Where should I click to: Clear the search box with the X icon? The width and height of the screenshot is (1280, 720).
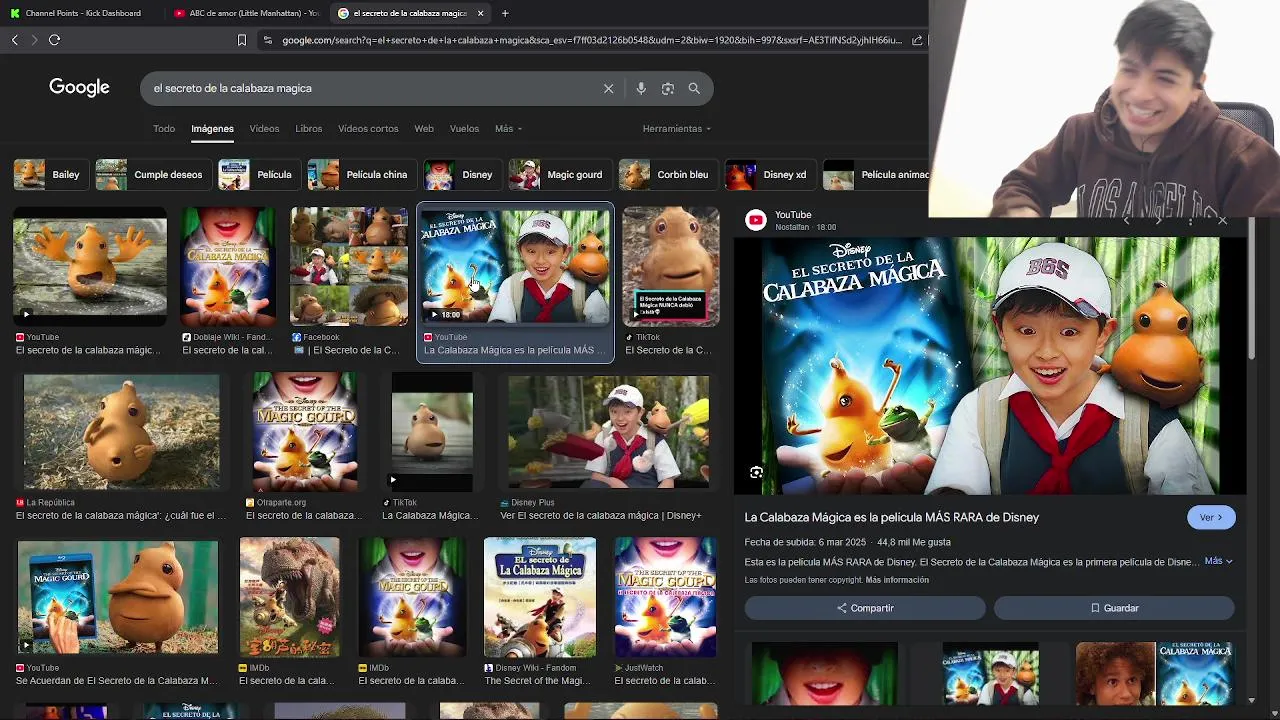point(608,88)
